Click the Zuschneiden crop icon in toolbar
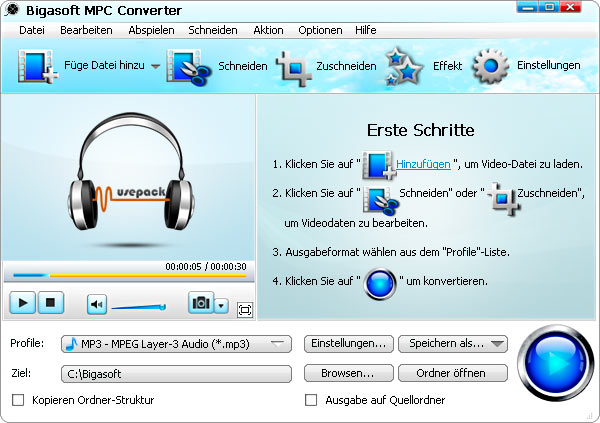The height and width of the screenshot is (423, 600). pyautogui.click(x=294, y=68)
